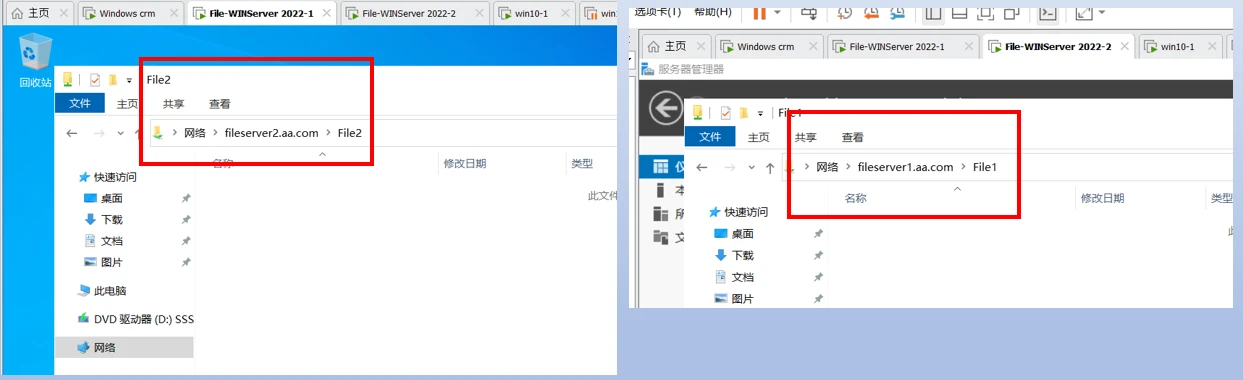Open 查看 ribbon tab in File1 window
The width and height of the screenshot is (1243, 380).
(852, 137)
